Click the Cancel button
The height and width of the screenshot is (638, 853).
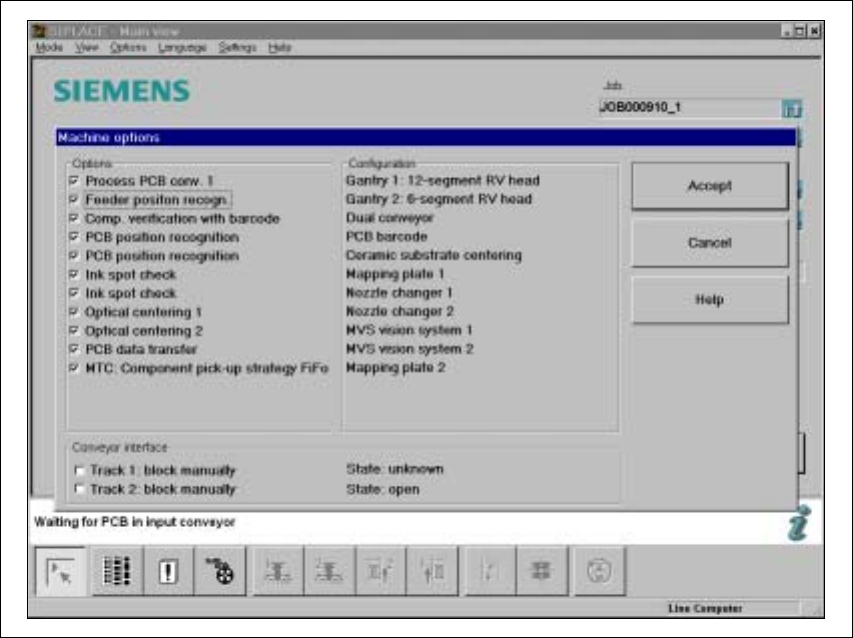tap(709, 243)
